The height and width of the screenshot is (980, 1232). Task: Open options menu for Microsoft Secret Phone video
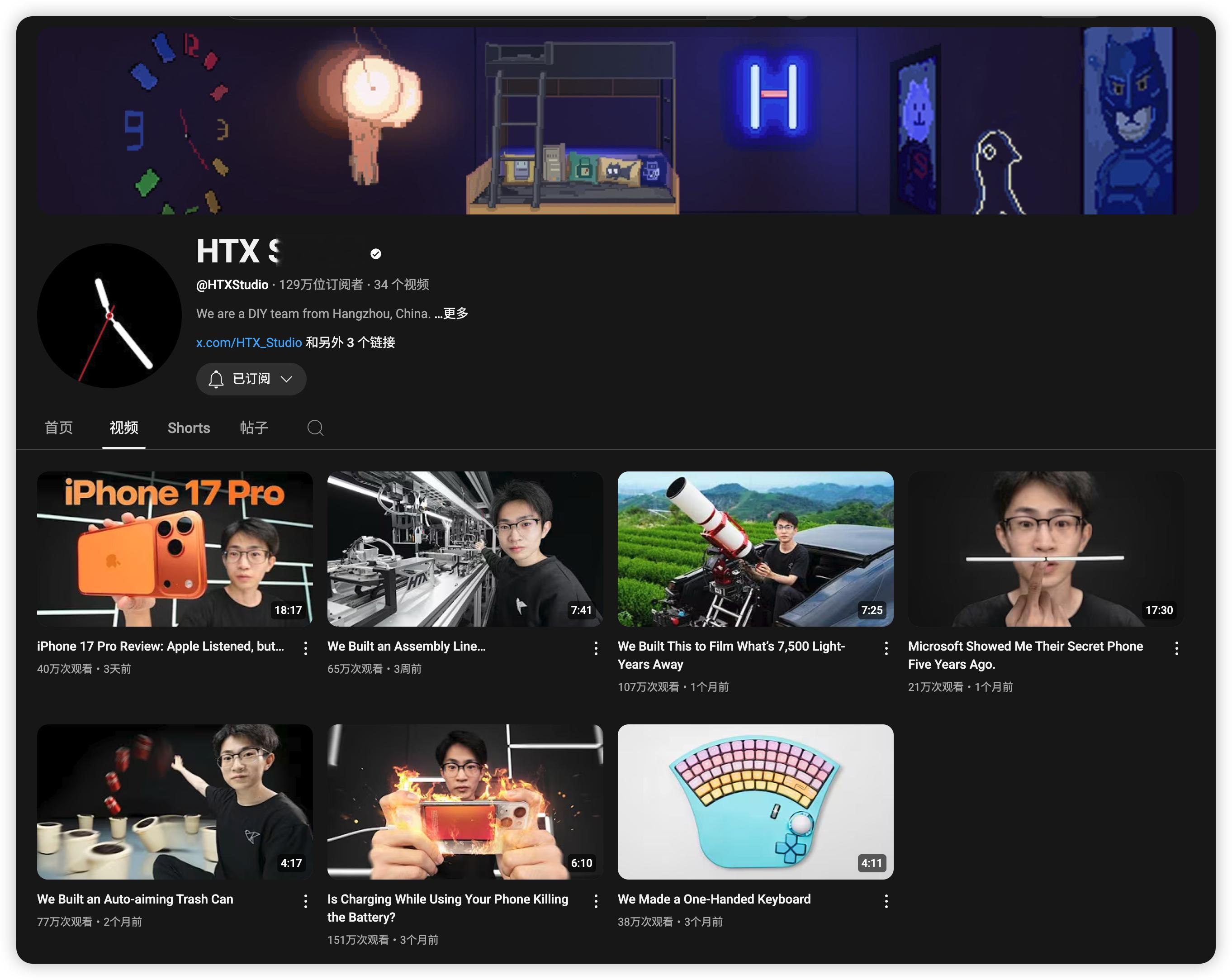click(1176, 648)
